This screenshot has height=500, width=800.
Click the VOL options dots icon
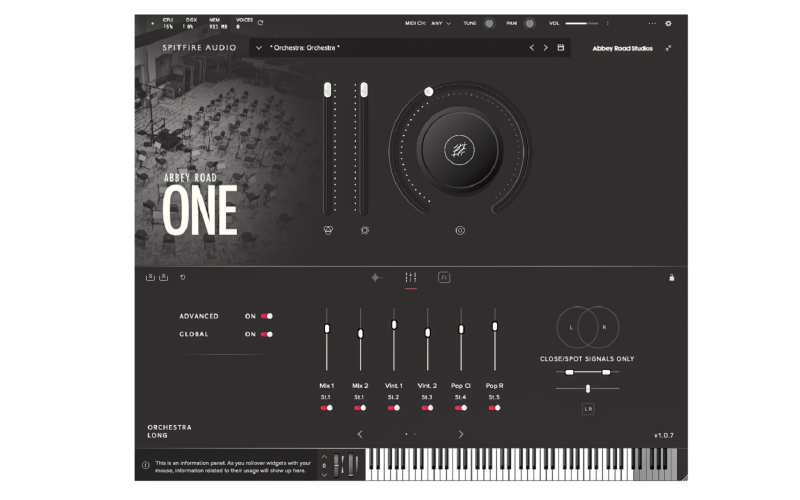tap(607, 23)
